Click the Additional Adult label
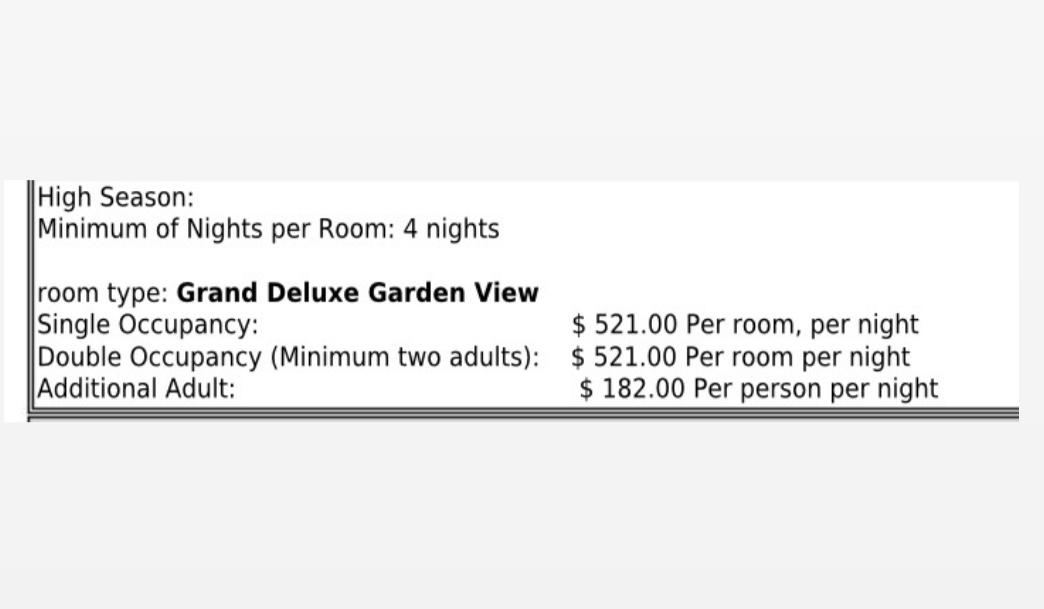The width and height of the screenshot is (1044, 609). [136, 389]
